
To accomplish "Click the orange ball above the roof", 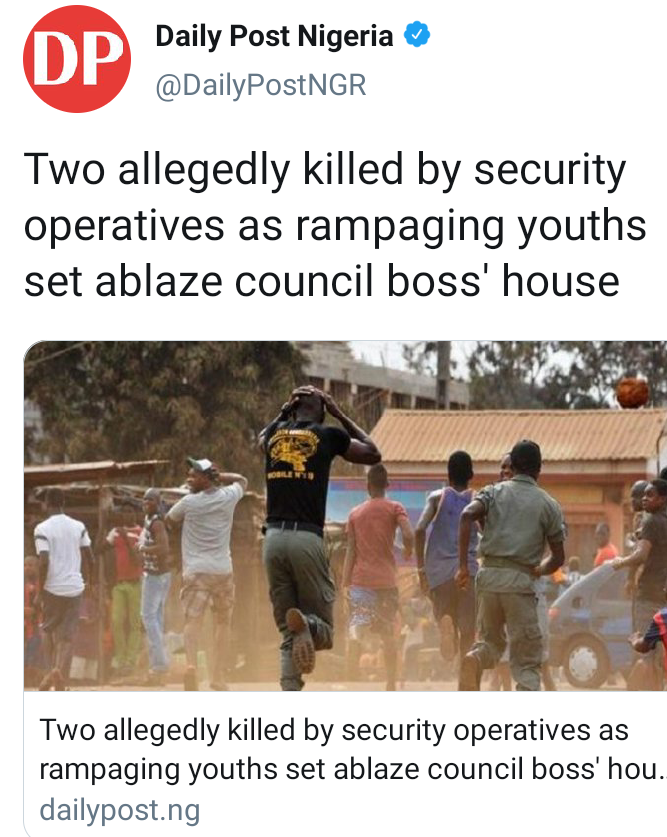I will click(x=632, y=392).
